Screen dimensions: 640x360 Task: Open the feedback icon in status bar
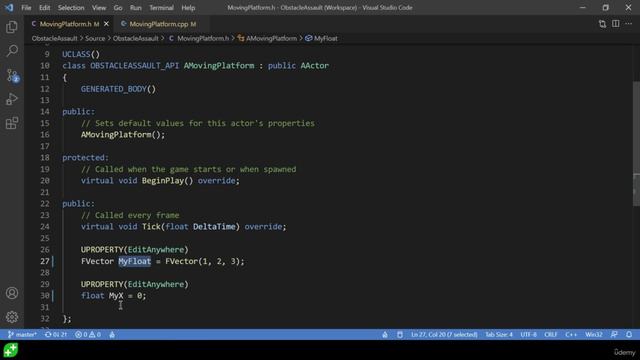(x=614, y=335)
